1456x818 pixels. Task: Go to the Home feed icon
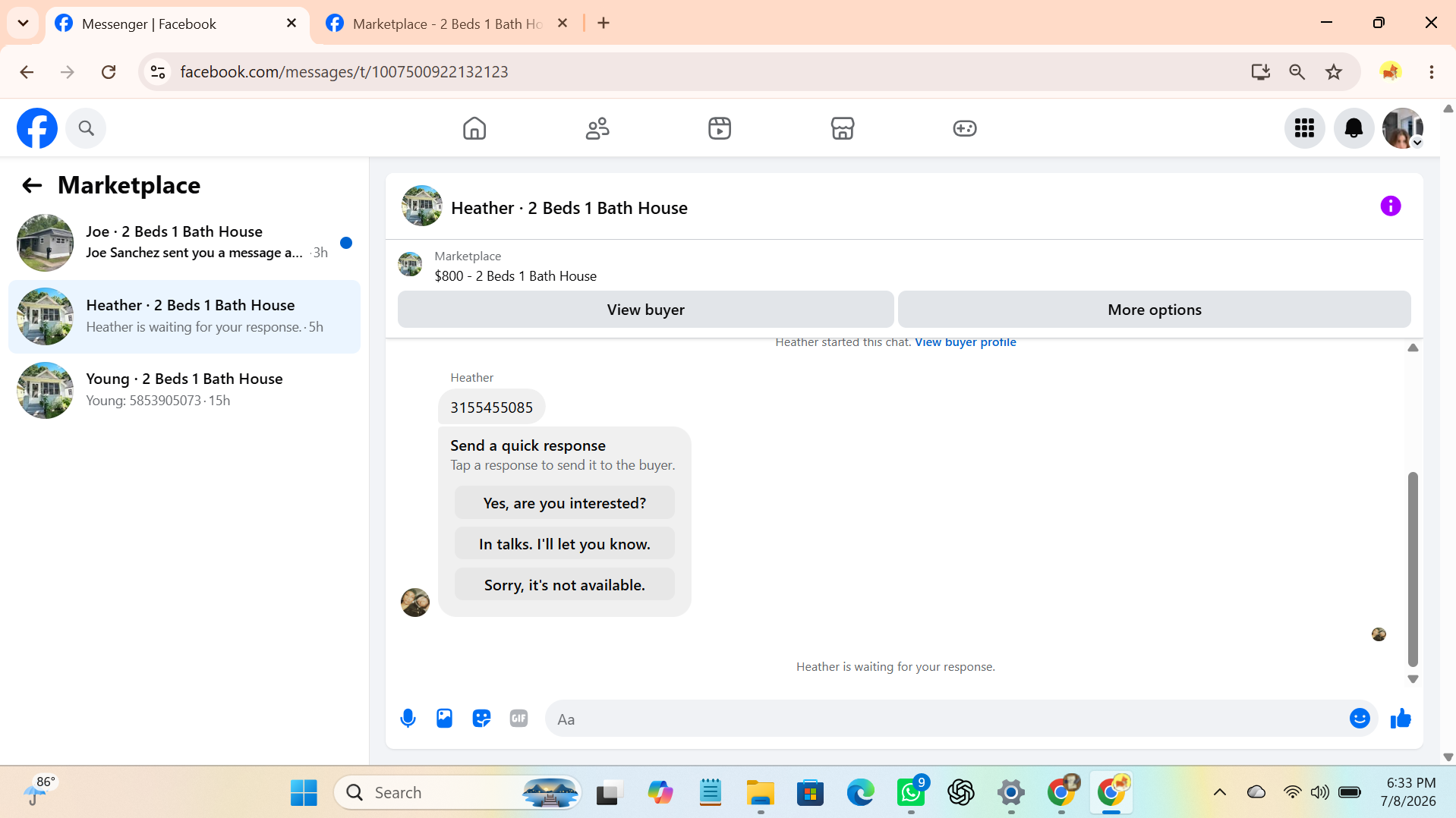[x=474, y=128]
